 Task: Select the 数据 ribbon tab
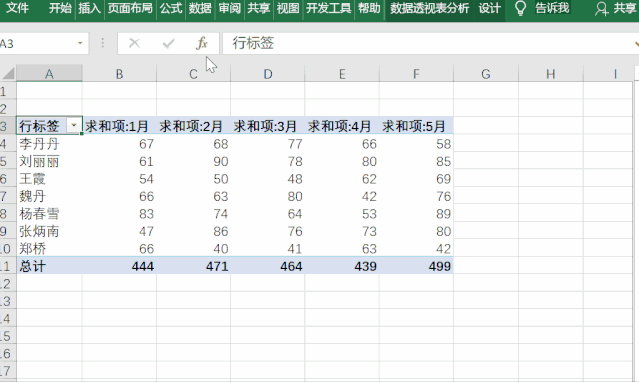(200, 8)
